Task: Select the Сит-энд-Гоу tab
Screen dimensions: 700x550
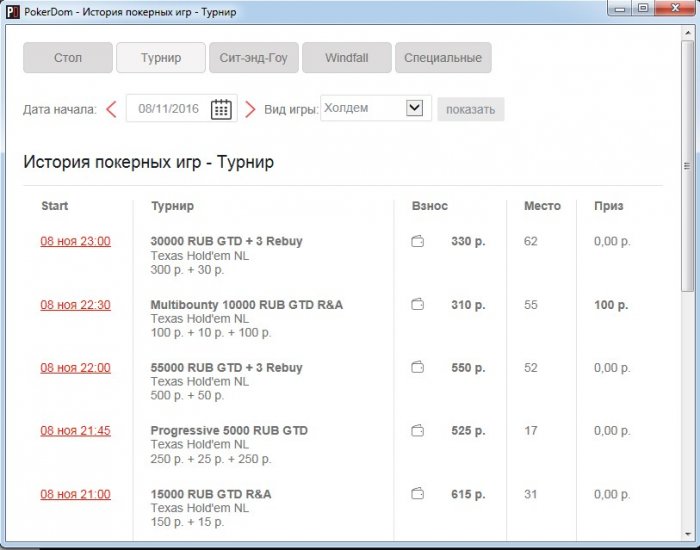Action: pyautogui.click(x=253, y=58)
